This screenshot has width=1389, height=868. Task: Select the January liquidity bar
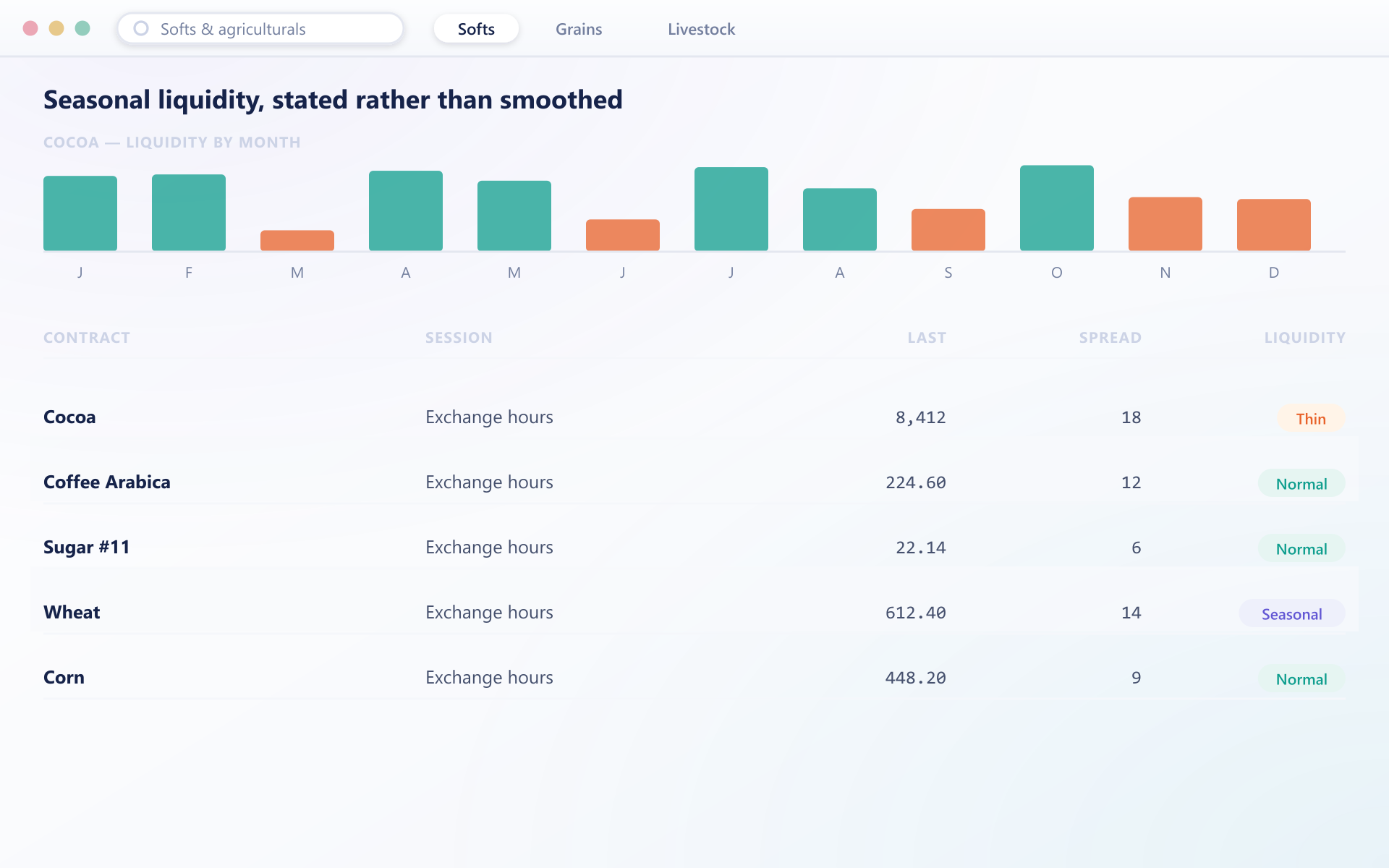tap(80, 213)
